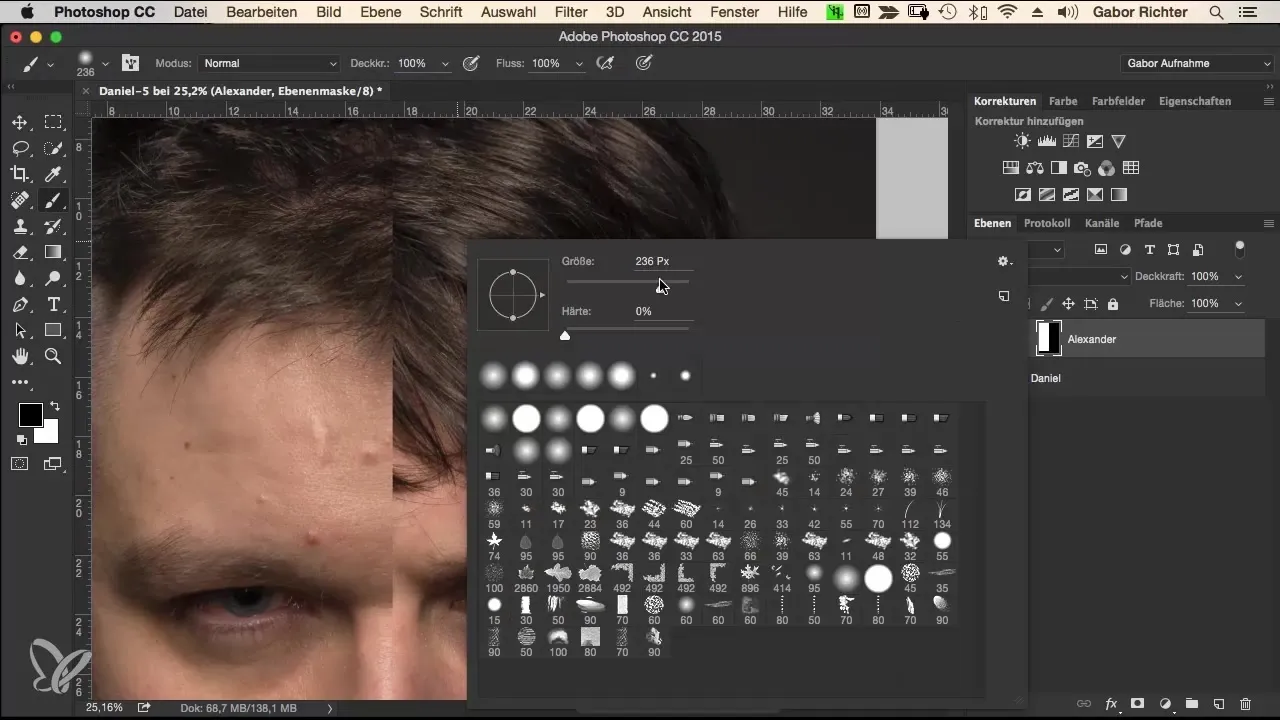Select the Dodge tool
This screenshot has width=1280, height=720.
click(x=53, y=278)
